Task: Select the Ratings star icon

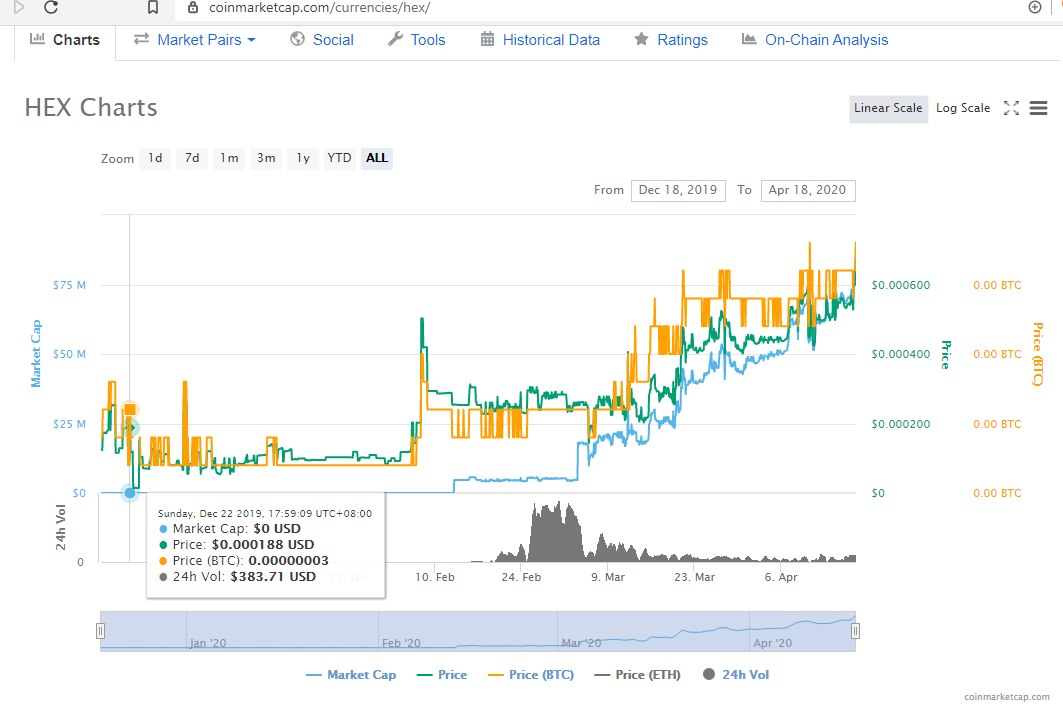Action: click(640, 40)
